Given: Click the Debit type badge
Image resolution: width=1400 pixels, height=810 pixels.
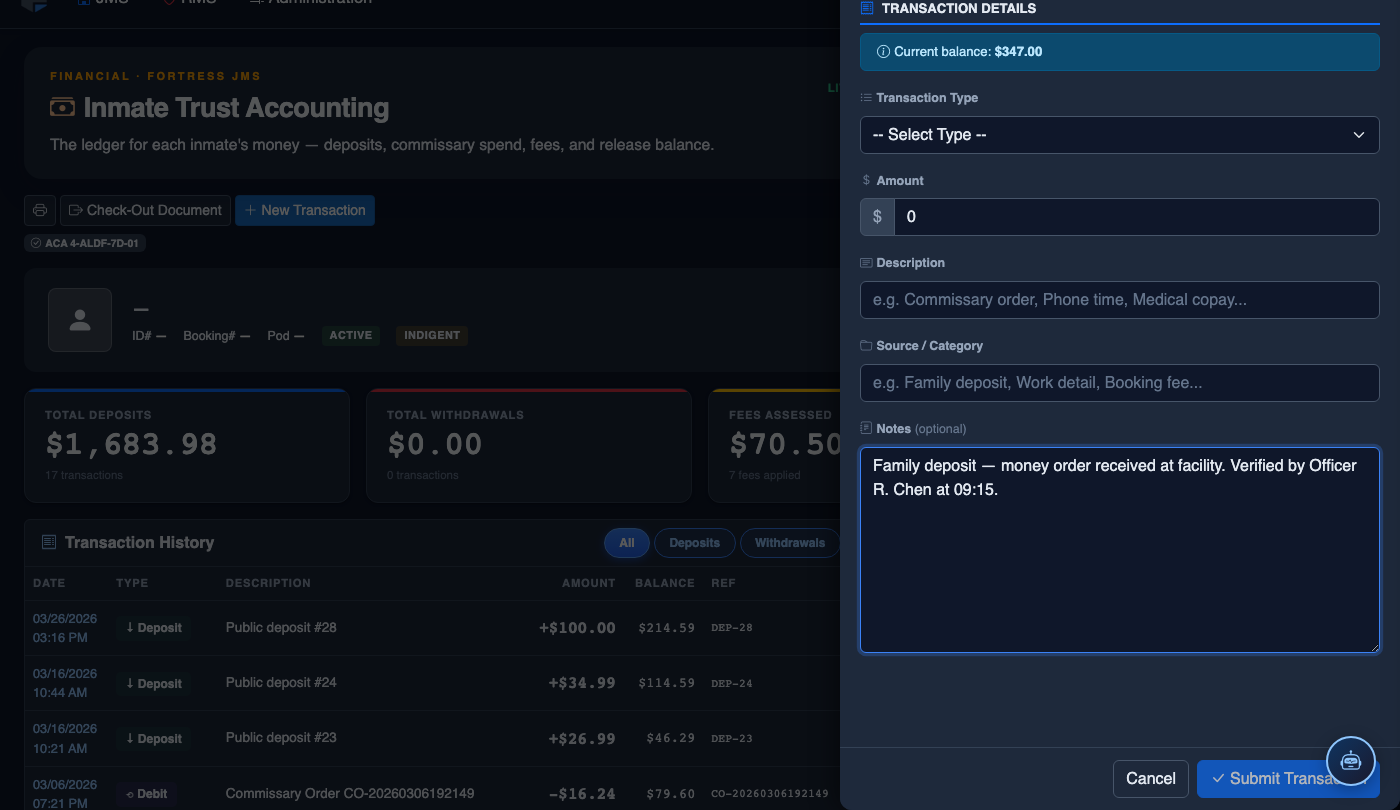Looking at the screenshot, I should [x=146, y=794].
